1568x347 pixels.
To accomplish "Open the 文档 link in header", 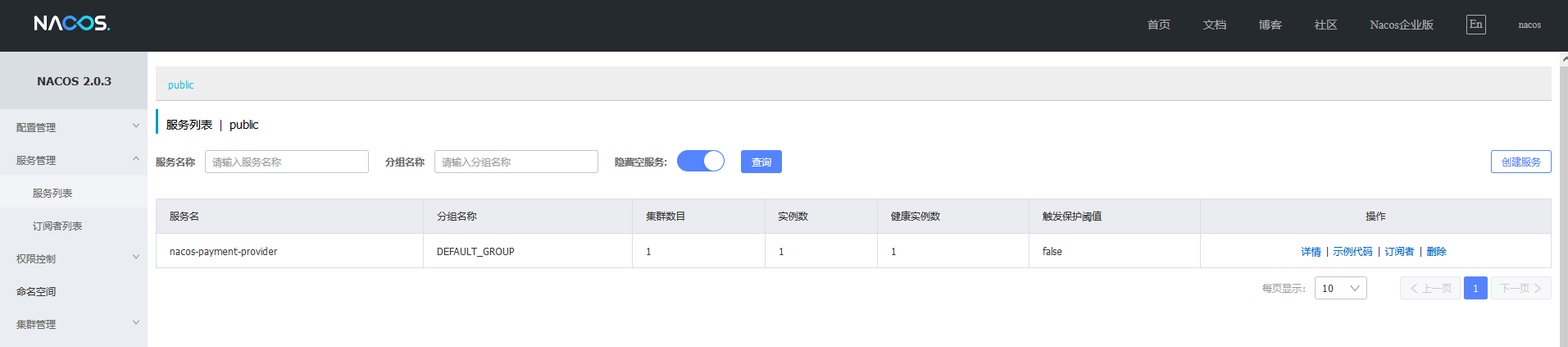I will coord(1214,25).
